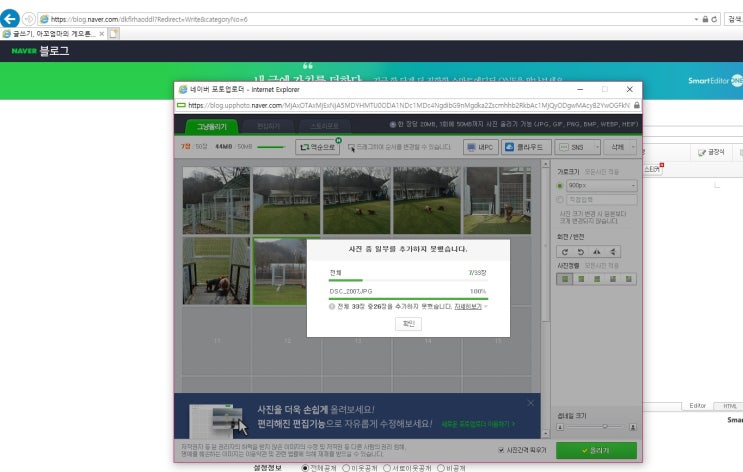Select the first 사진정렬 alignment icon
Viewport: 743px width, 472px height.
point(565,279)
